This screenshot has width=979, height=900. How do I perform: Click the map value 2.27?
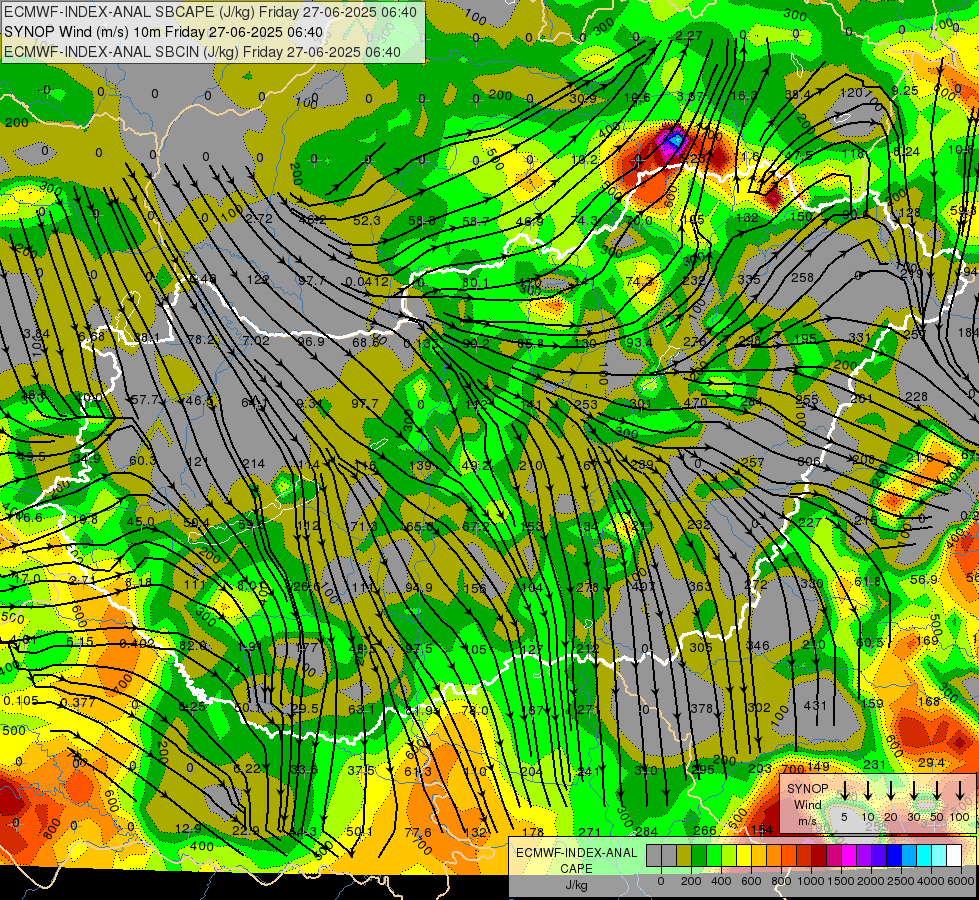coord(689,36)
